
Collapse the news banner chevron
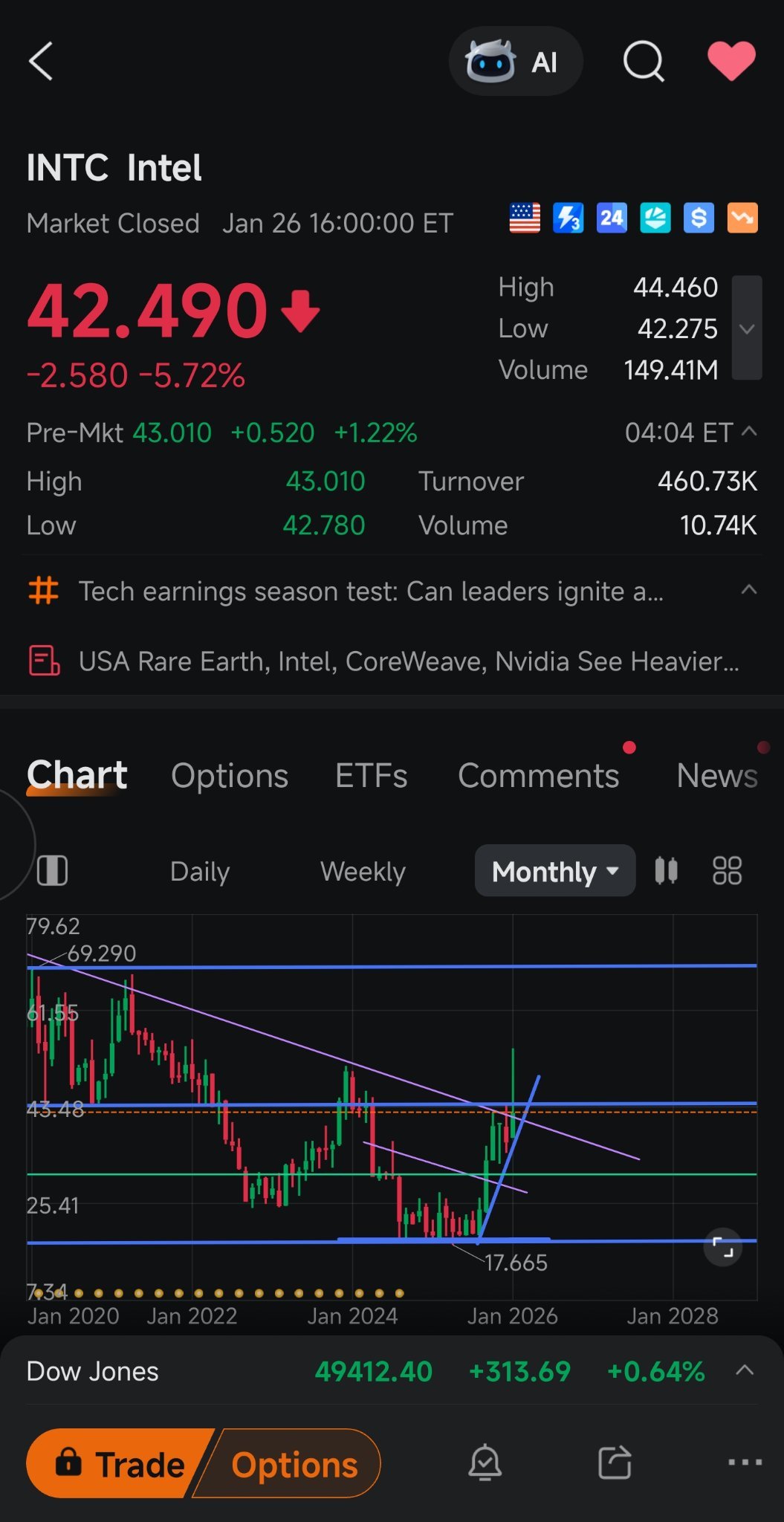pyautogui.click(x=749, y=590)
